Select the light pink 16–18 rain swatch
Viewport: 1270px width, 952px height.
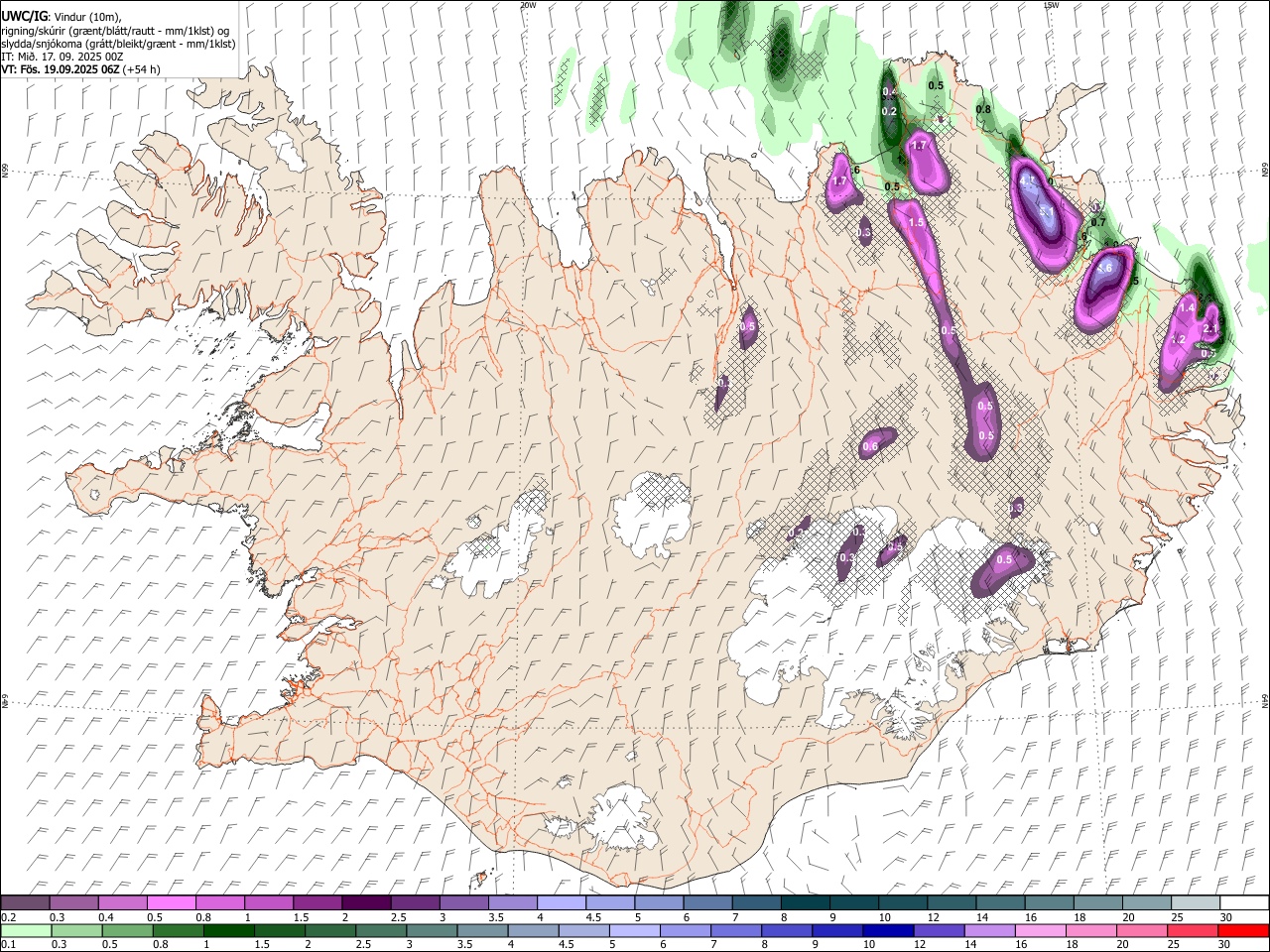[x=1040, y=931]
